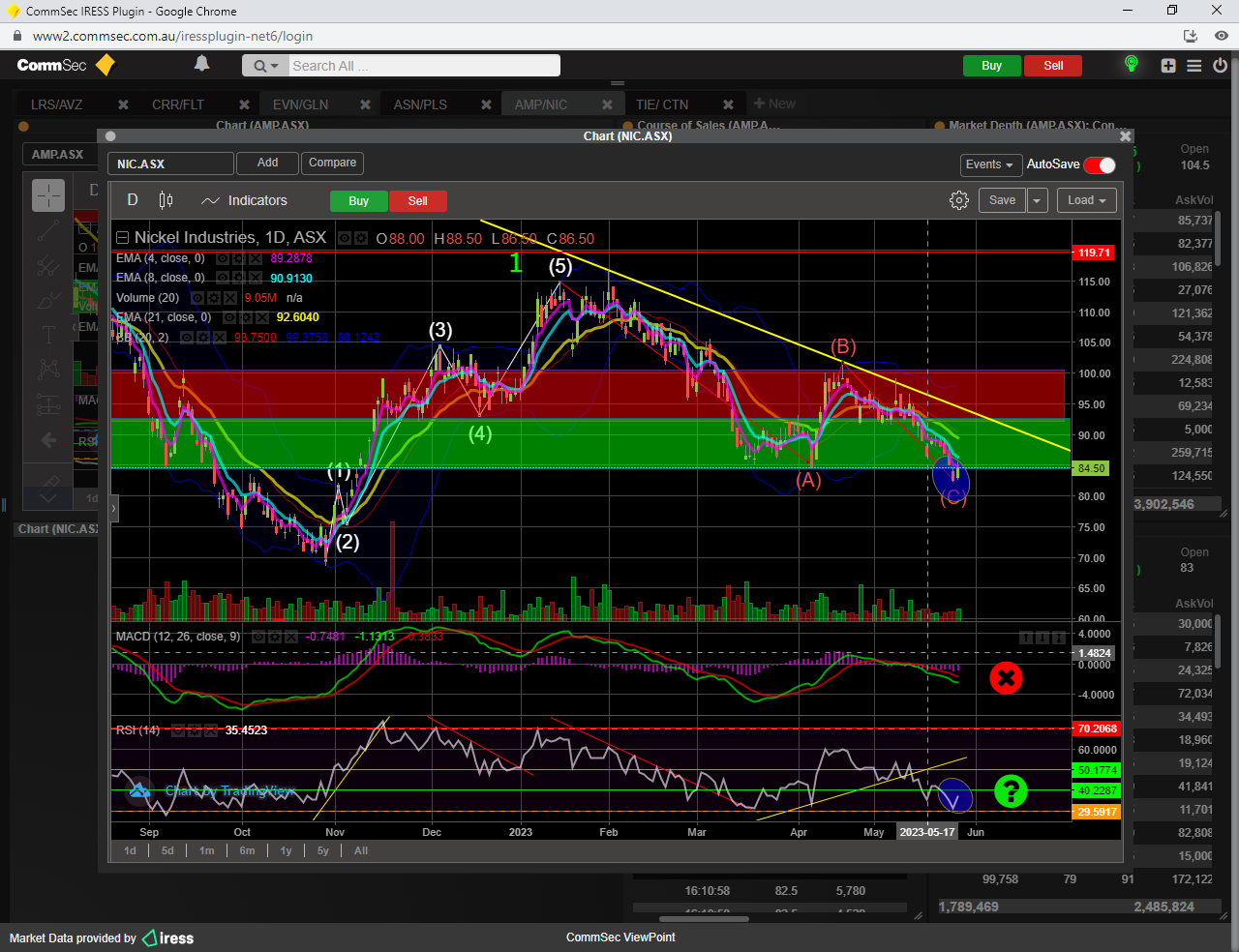Click the green Buy button in chart toolbar

pos(358,201)
